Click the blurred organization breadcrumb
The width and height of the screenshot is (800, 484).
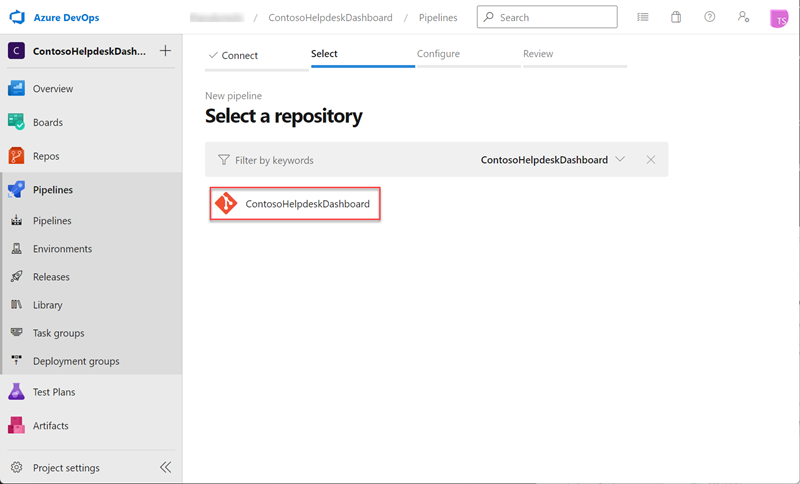(x=217, y=17)
